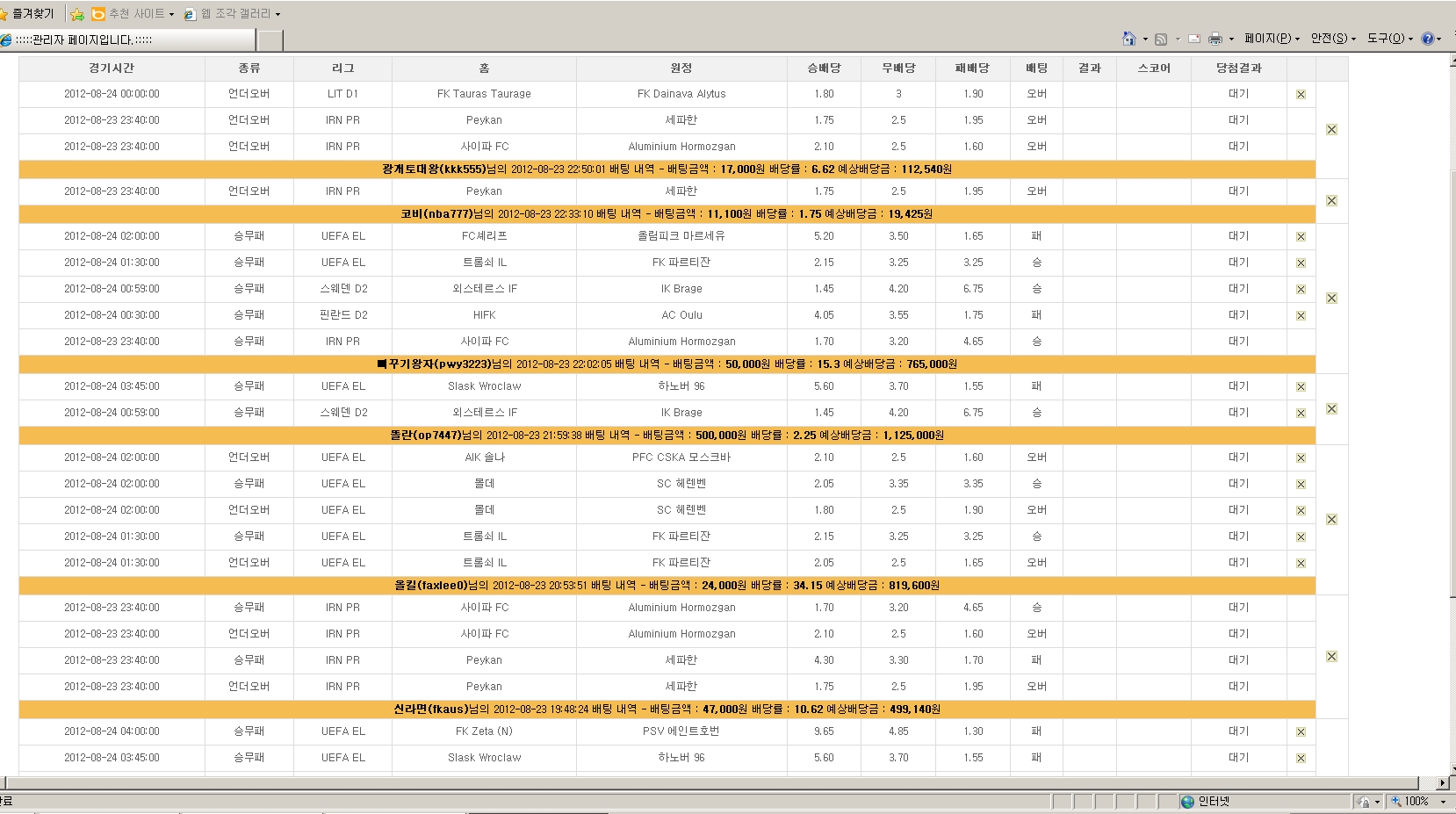
Task: Click the RSS feeds icon
Action: click(1161, 39)
